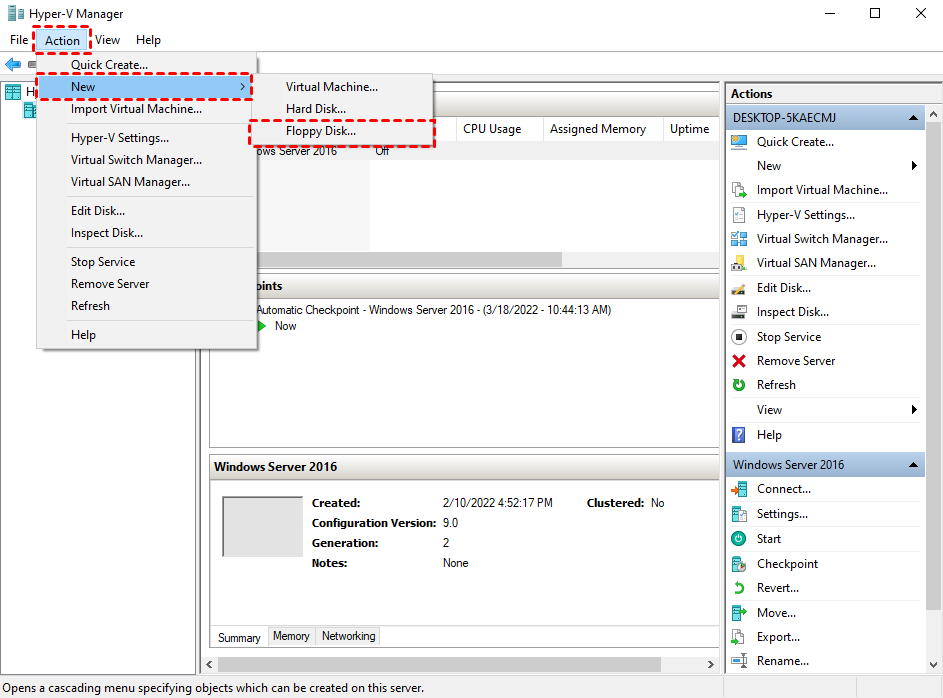Open the View menu
Viewport: 943px width, 698px height.
[107, 40]
